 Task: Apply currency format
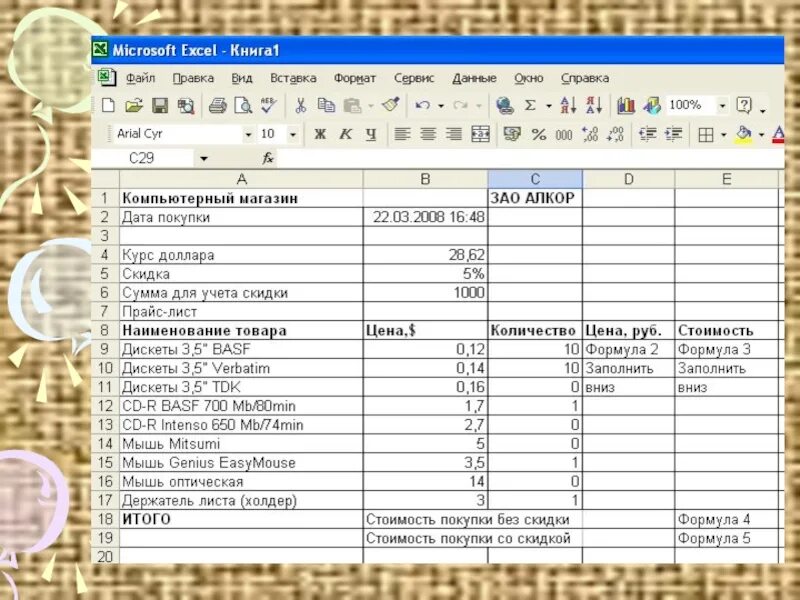(512, 134)
